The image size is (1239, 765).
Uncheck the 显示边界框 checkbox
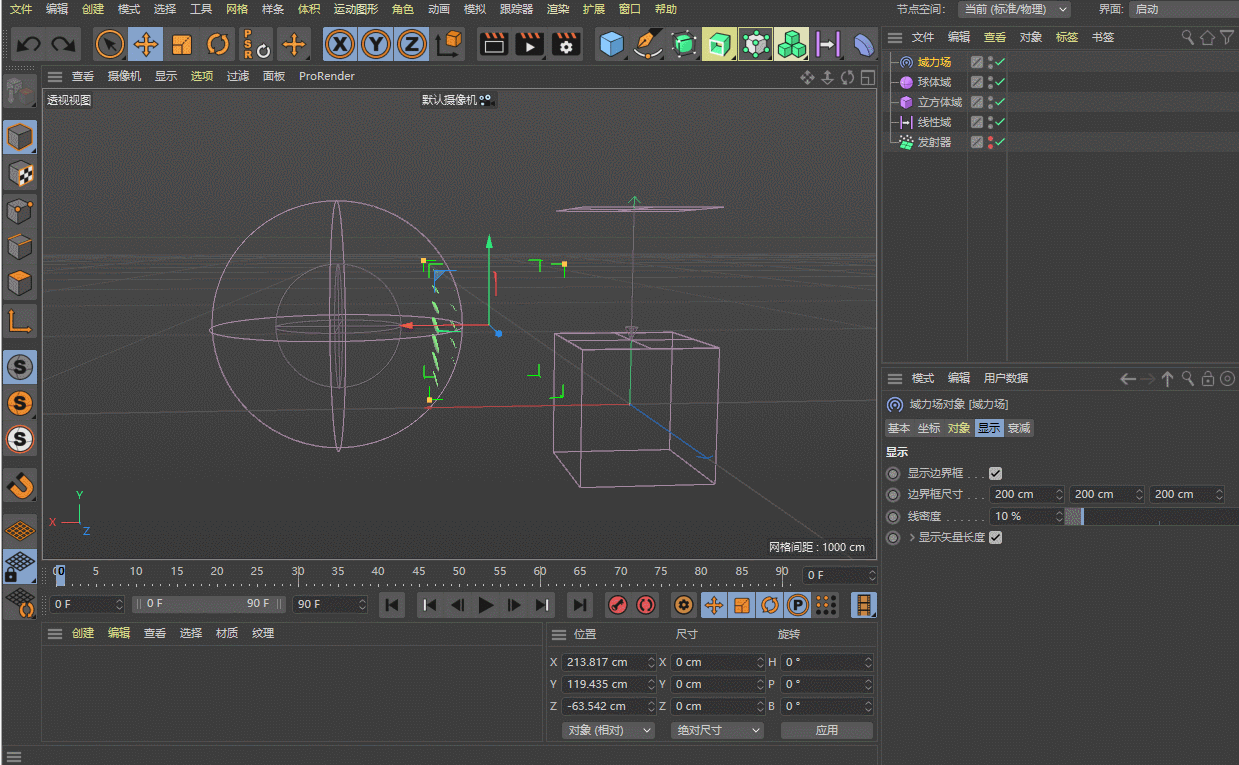pyautogui.click(x=995, y=473)
